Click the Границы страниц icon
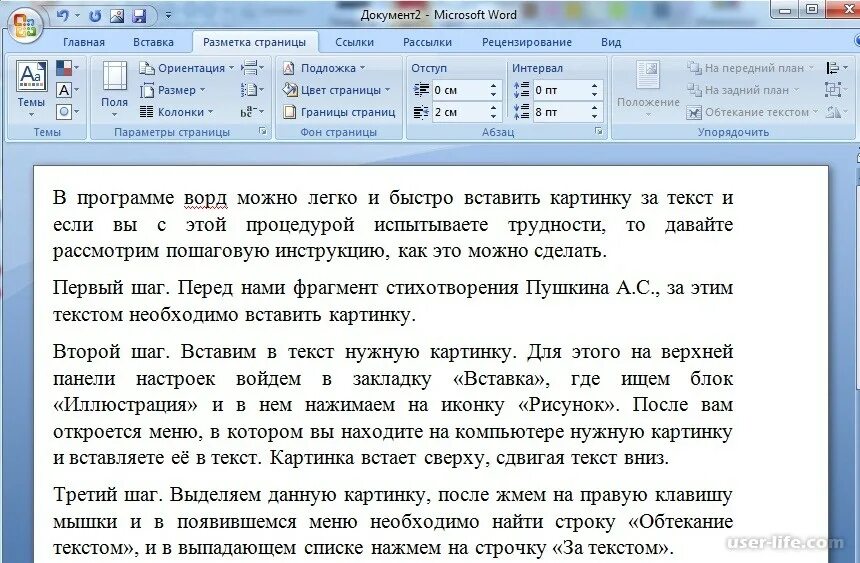 (x=289, y=112)
